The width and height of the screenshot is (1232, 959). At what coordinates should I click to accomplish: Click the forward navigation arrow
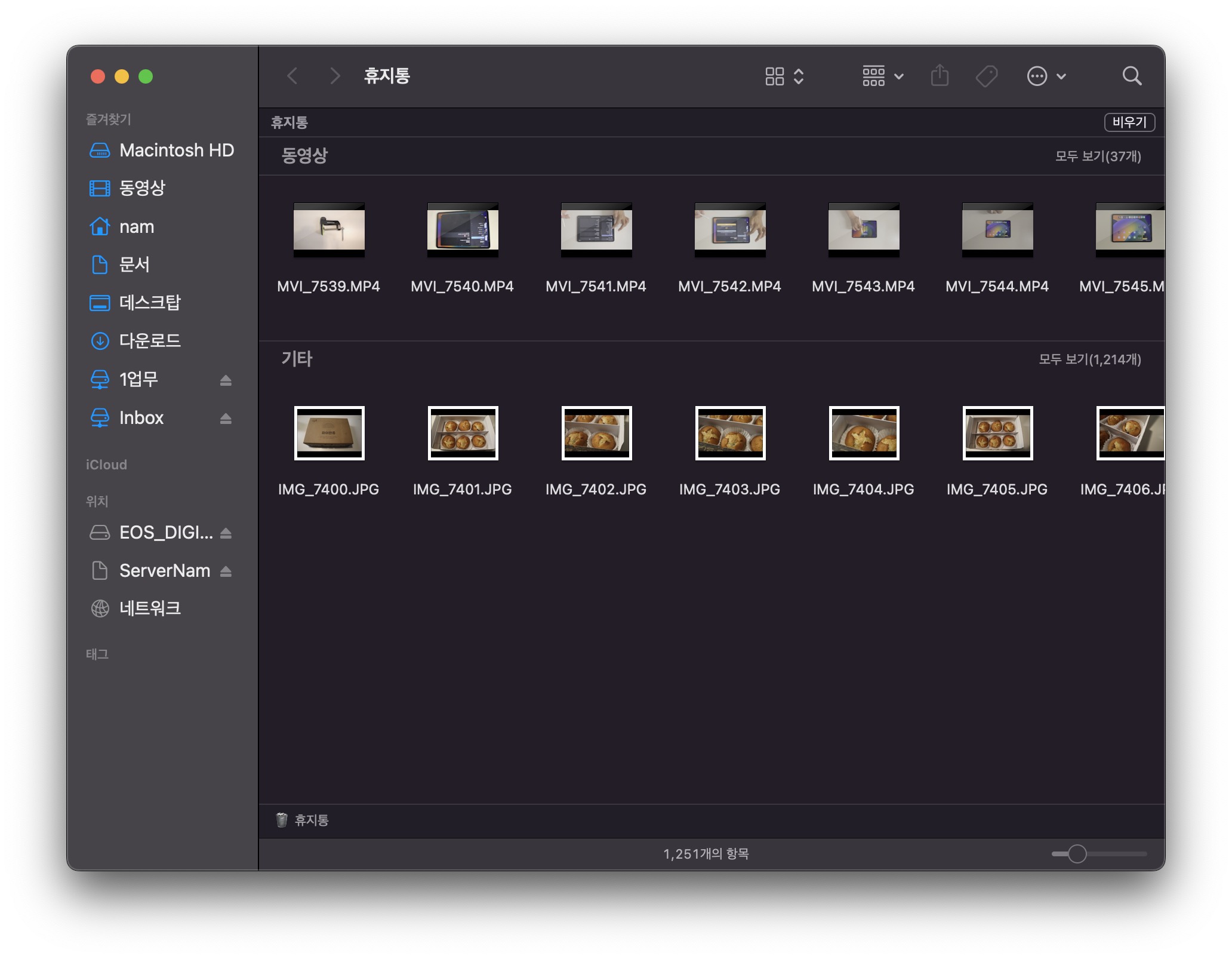pos(335,76)
